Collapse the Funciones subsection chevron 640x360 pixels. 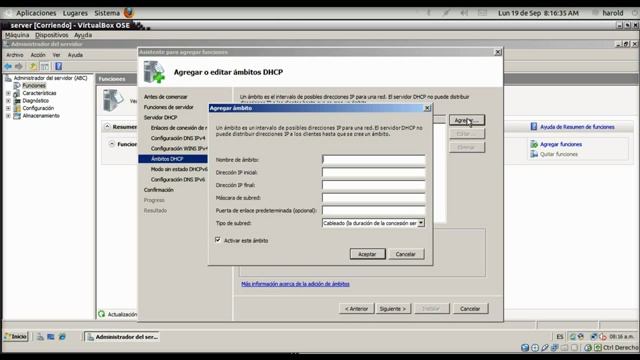pyautogui.click(x=112, y=144)
